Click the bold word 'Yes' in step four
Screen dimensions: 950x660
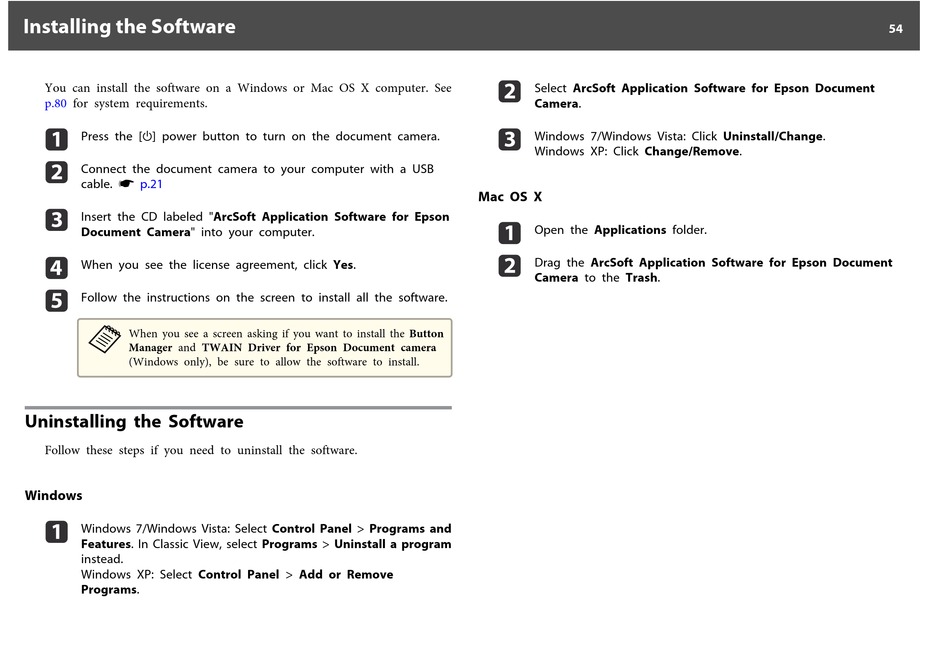tap(343, 265)
